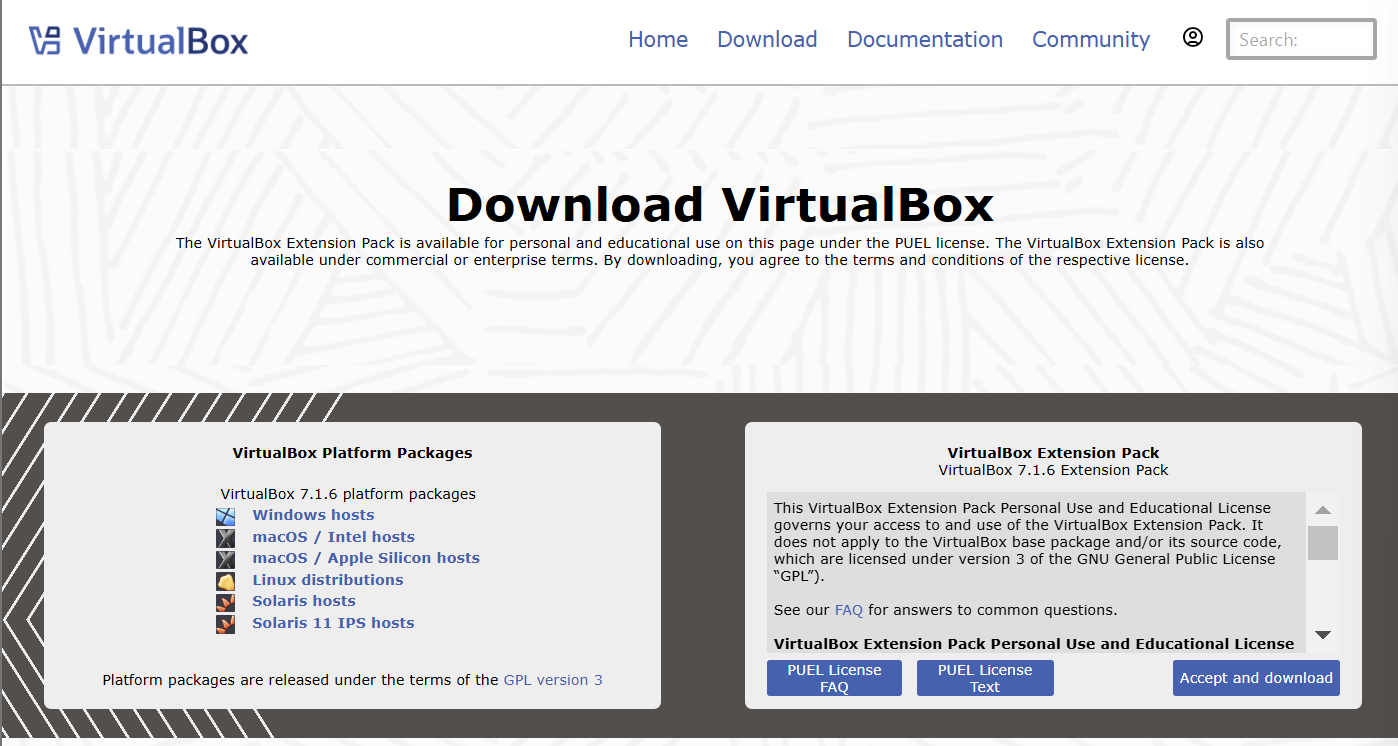Download the Windows hosts package
The width and height of the screenshot is (1398, 746).
(x=313, y=515)
